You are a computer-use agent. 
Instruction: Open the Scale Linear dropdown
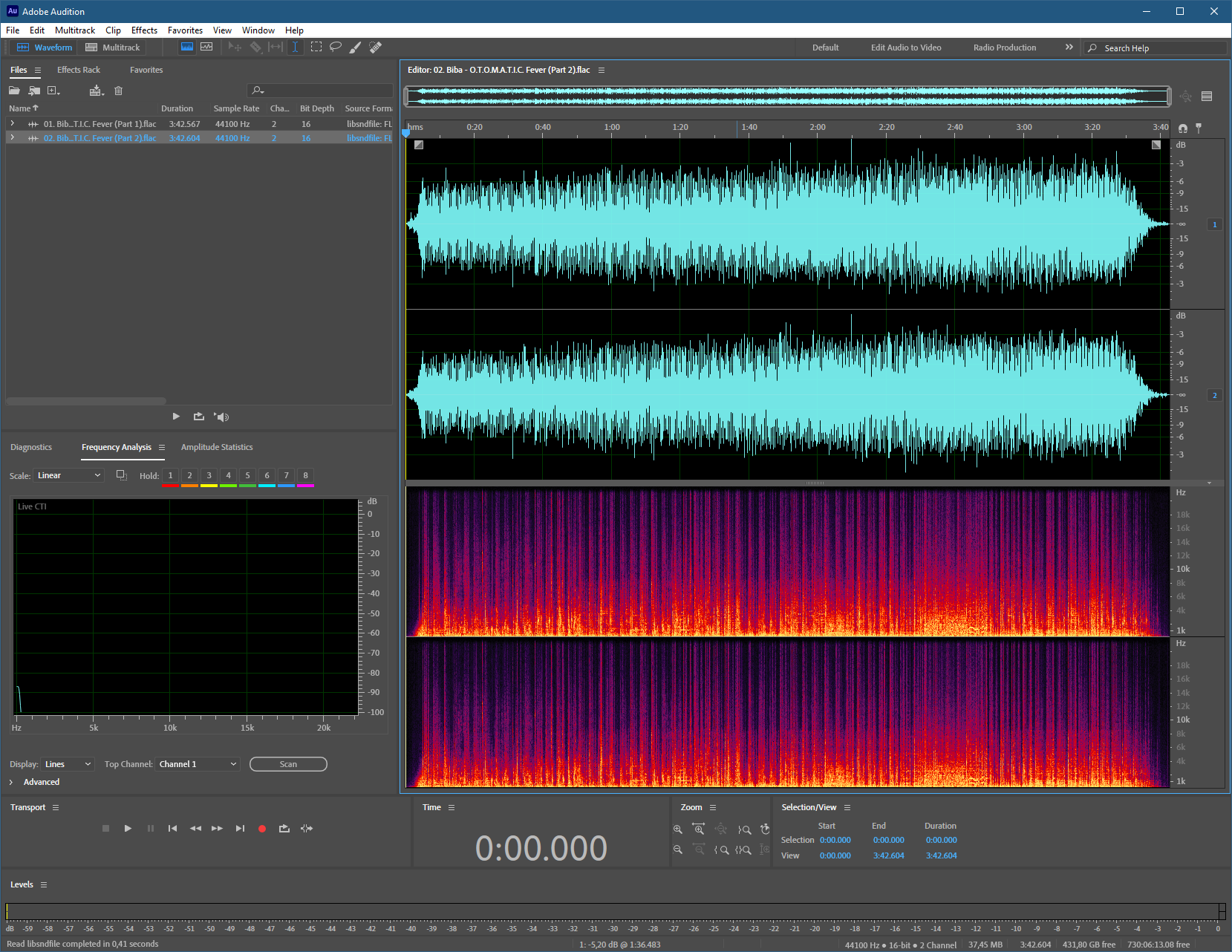click(x=69, y=475)
